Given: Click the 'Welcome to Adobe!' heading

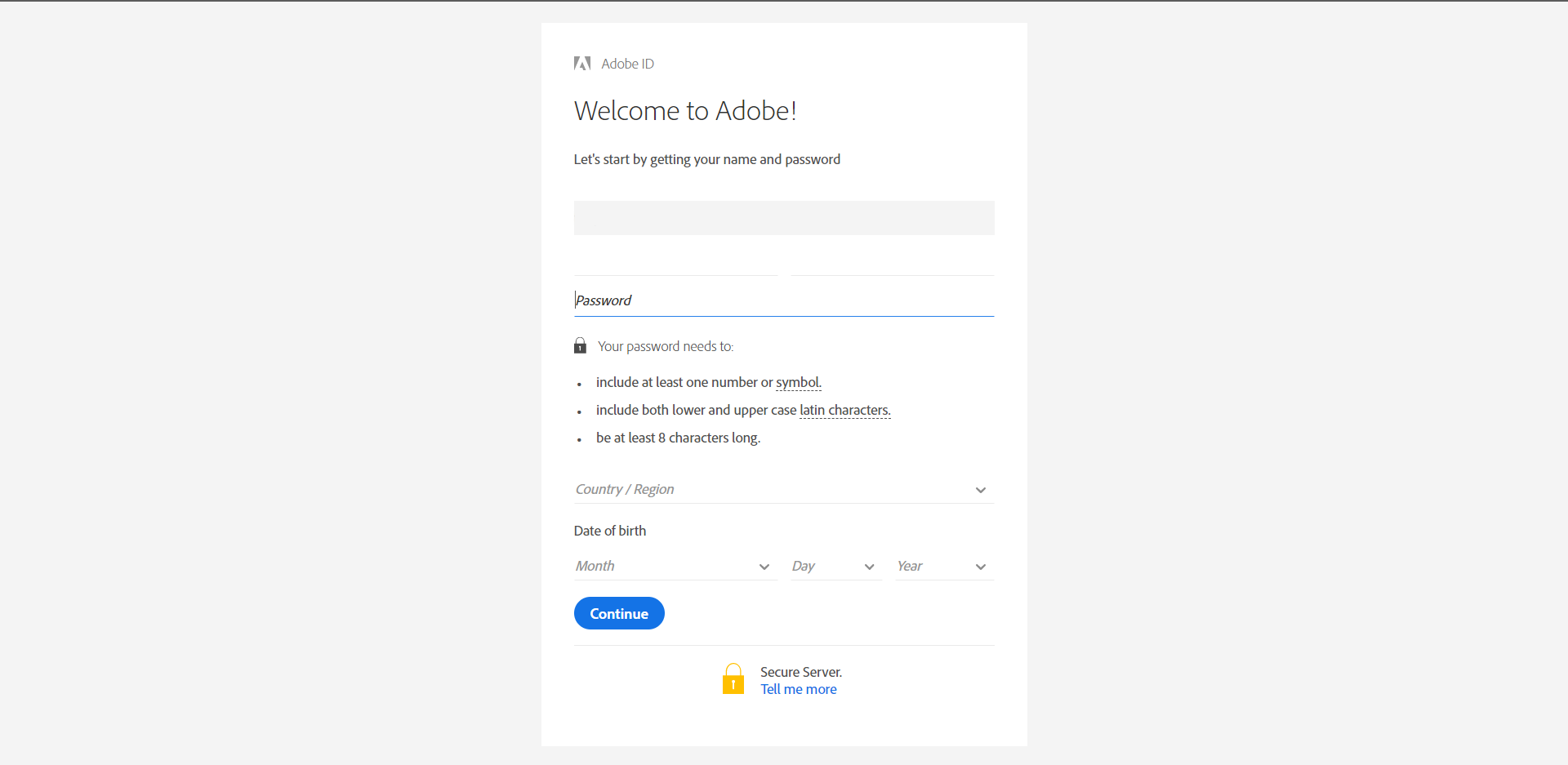Looking at the screenshot, I should pos(685,110).
